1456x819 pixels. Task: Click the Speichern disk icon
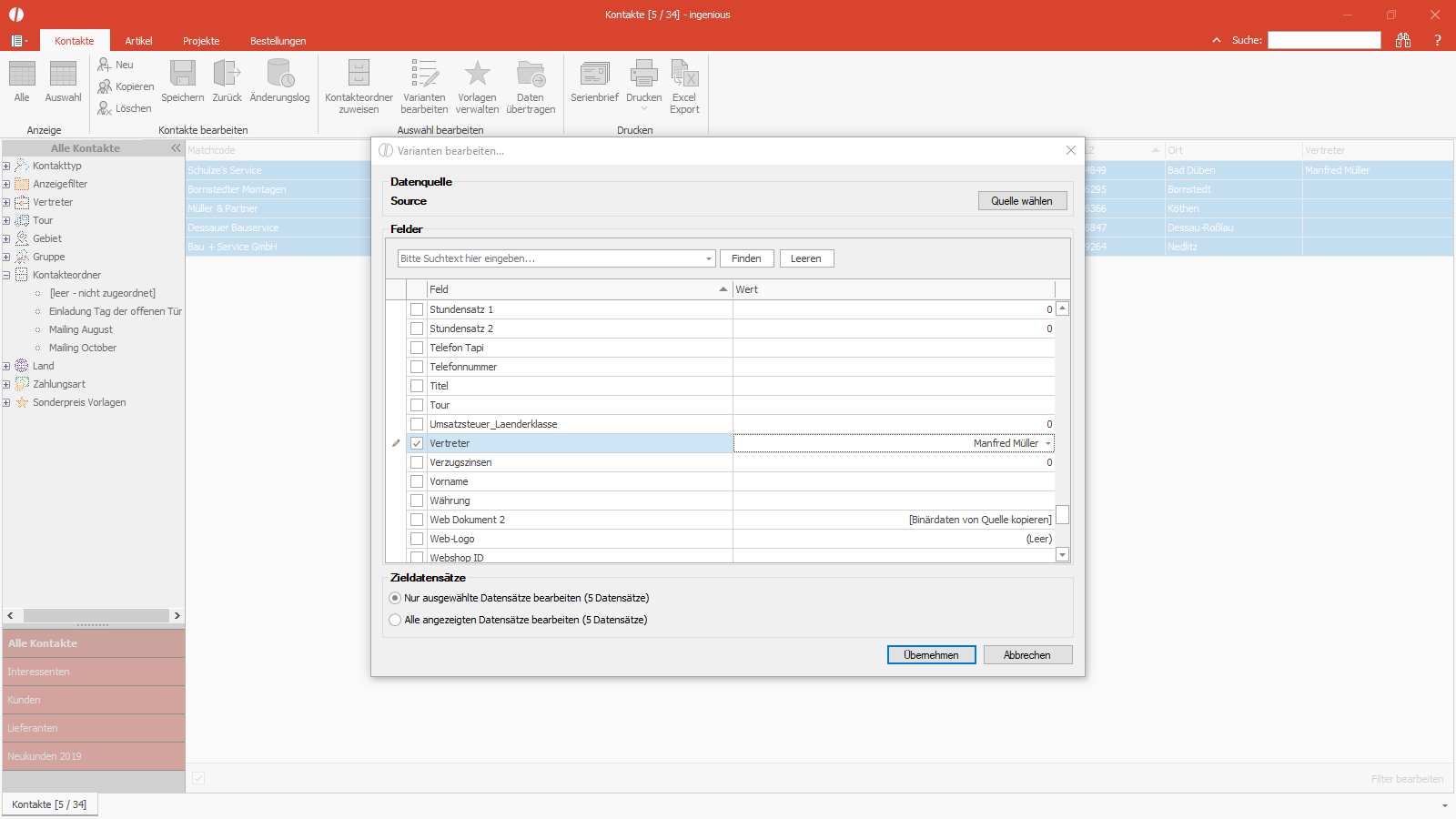point(183,74)
